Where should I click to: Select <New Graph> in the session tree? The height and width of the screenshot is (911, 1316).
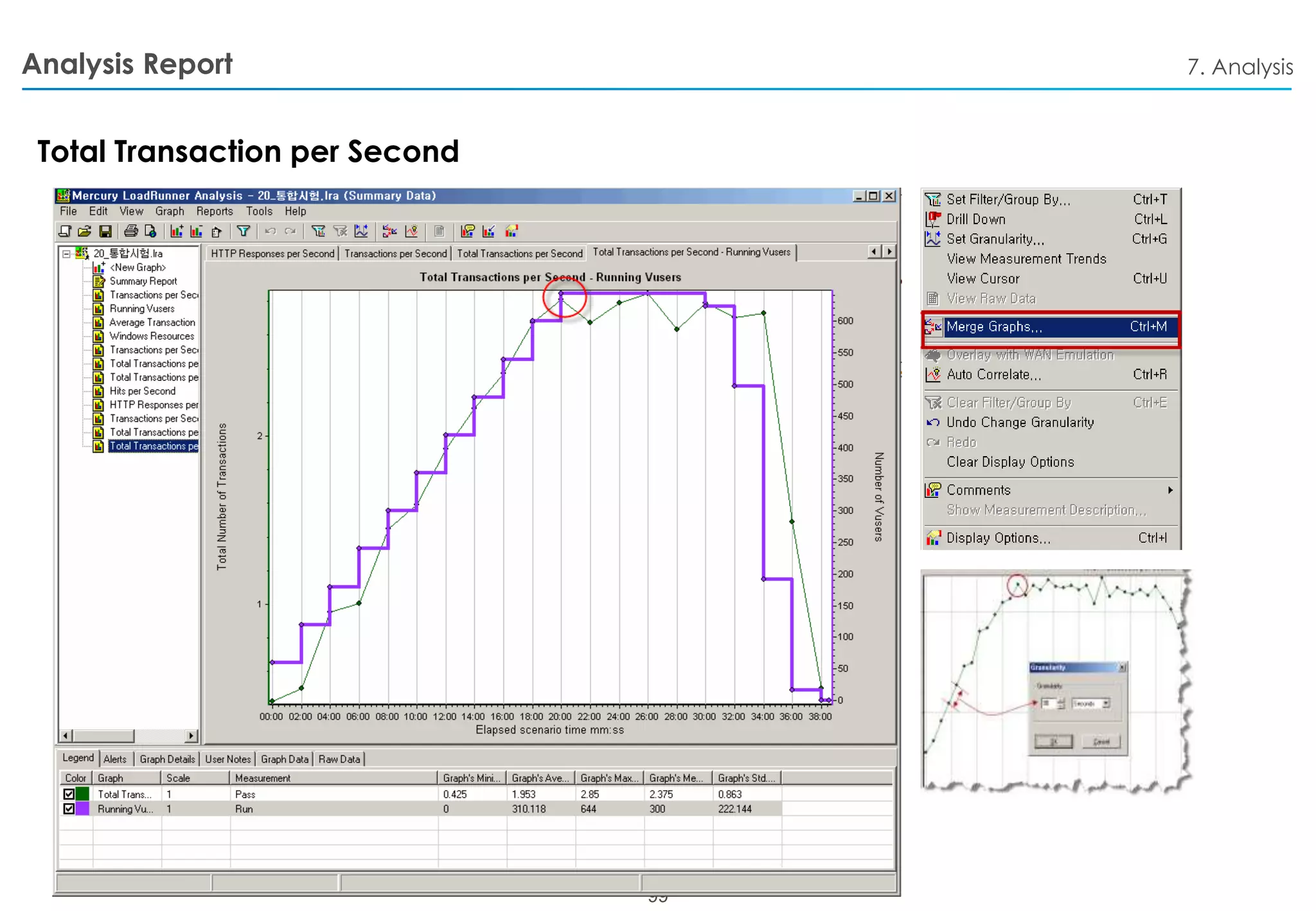tap(138, 268)
